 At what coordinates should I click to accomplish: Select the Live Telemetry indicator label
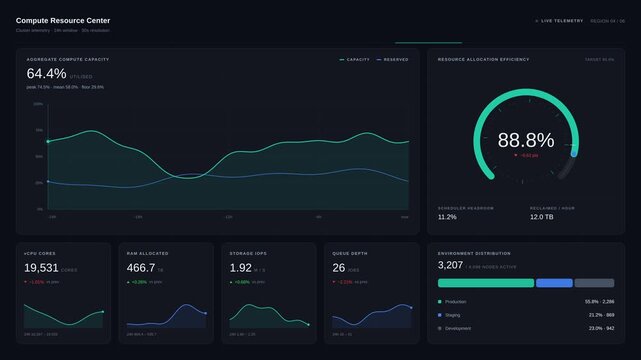562,21
